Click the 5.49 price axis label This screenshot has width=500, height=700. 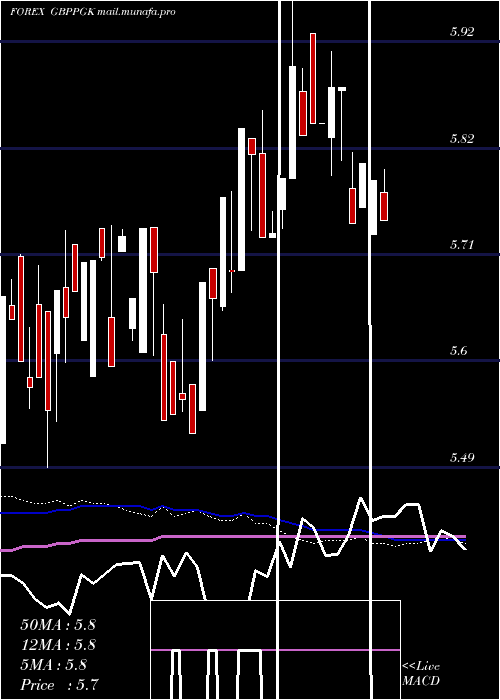tap(462, 458)
